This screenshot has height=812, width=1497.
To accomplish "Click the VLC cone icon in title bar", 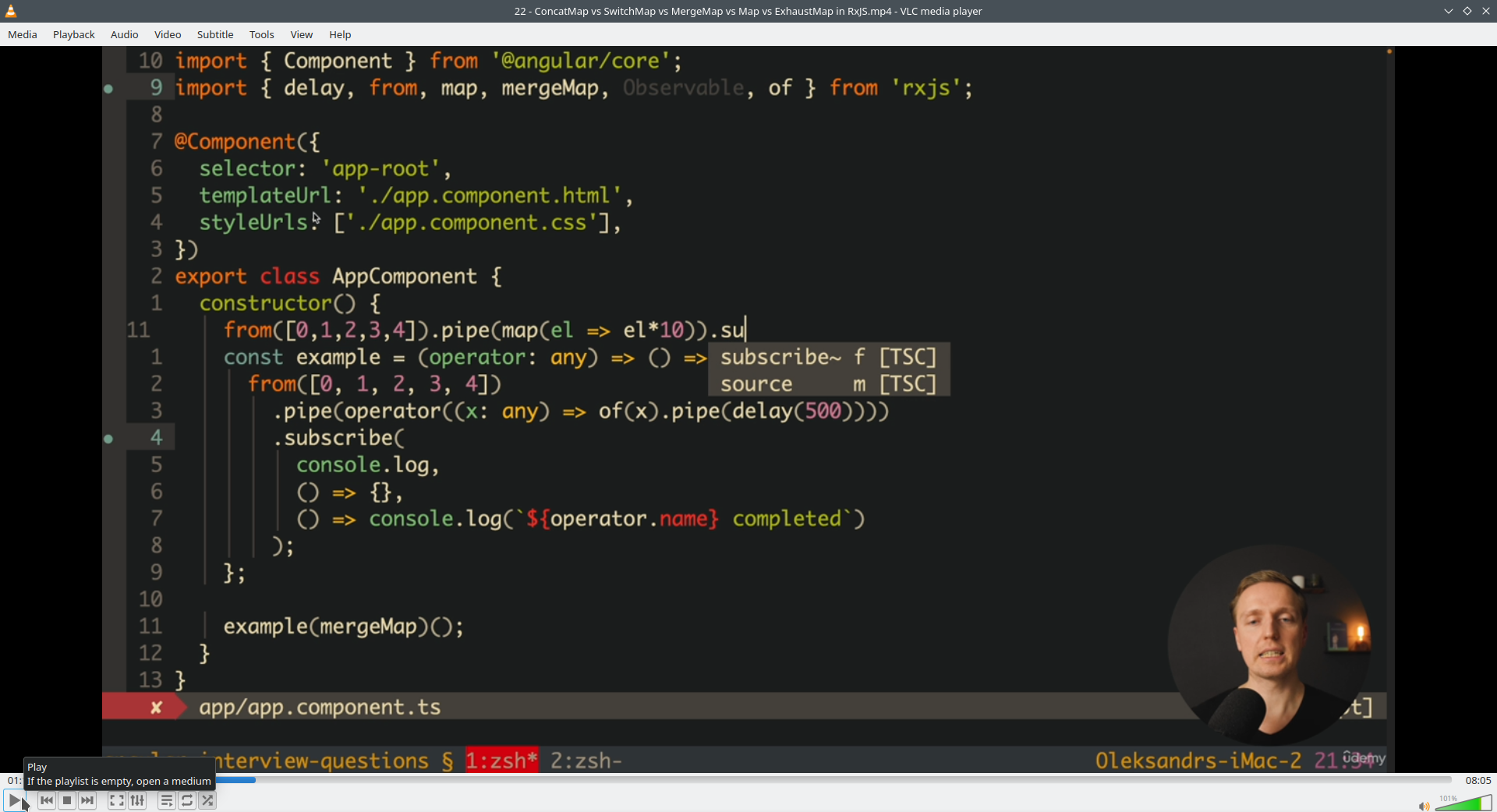I will tap(11, 11).
